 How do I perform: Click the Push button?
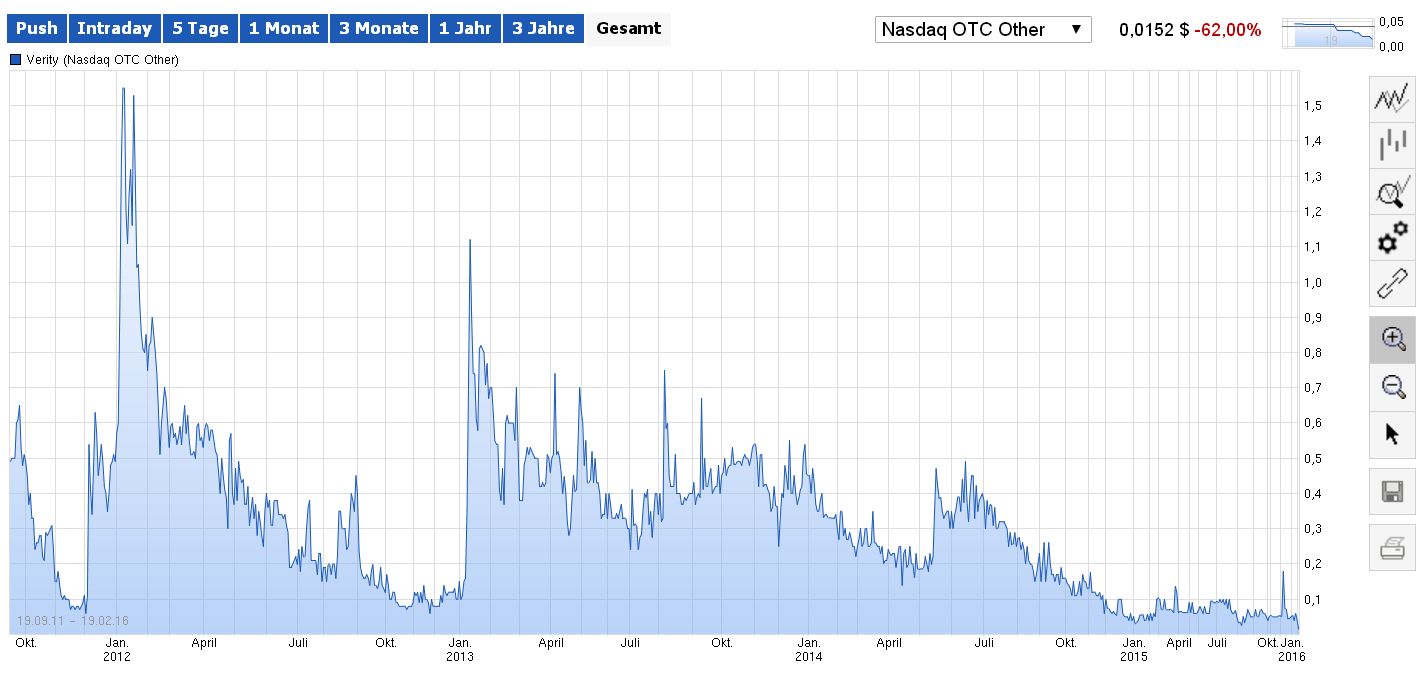click(x=36, y=28)
